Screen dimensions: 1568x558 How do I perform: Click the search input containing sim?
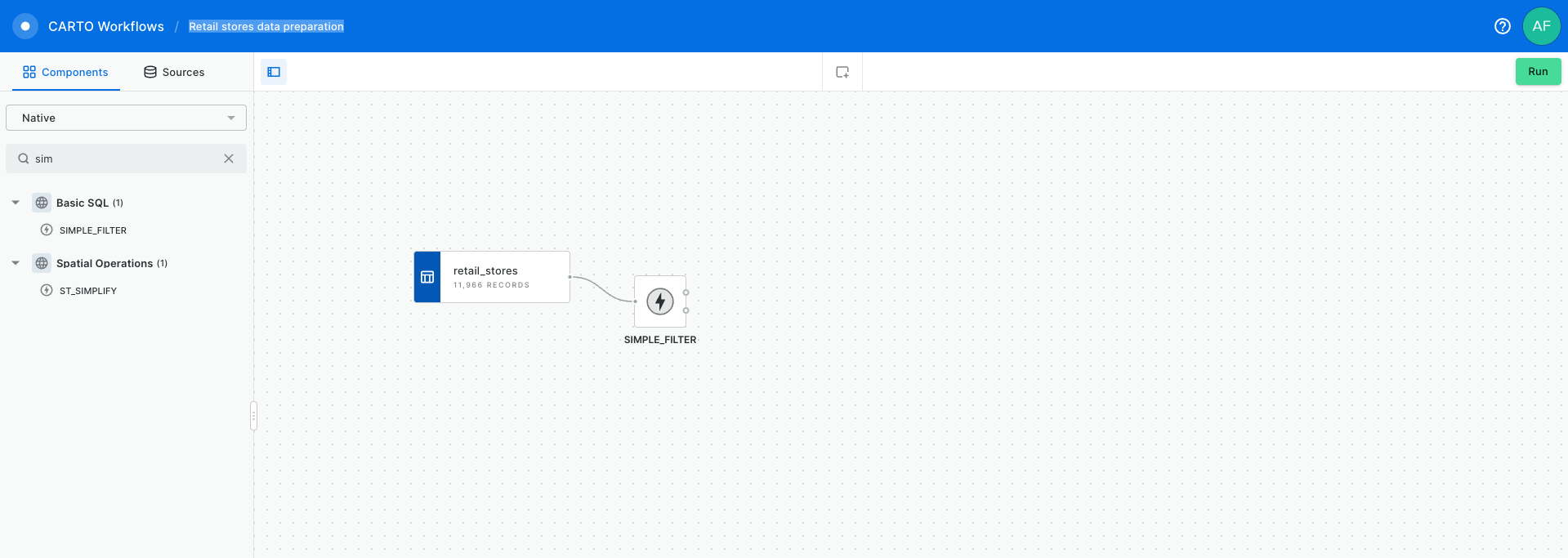point(126,158)
